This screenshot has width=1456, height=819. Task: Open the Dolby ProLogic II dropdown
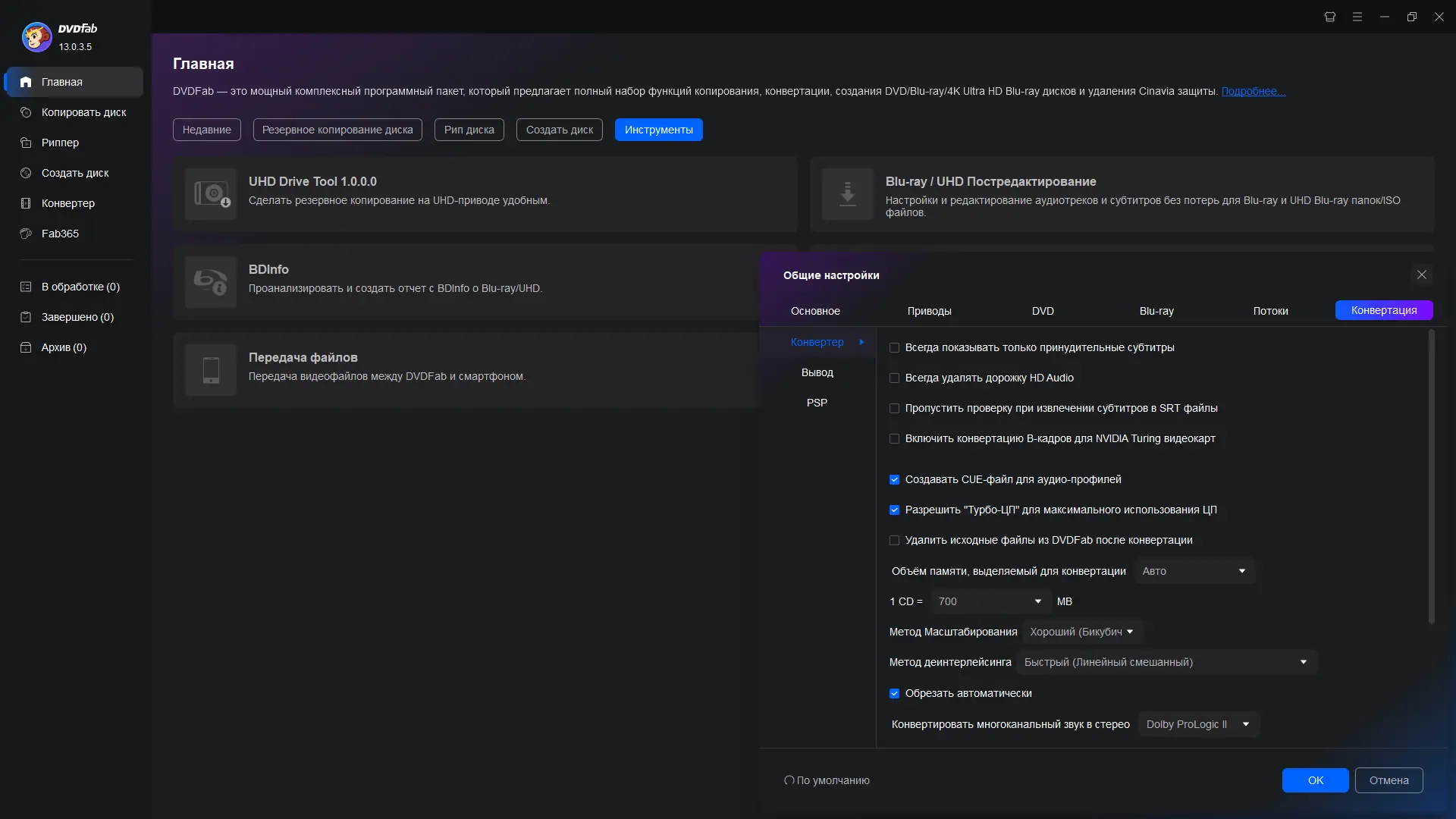1198,724
